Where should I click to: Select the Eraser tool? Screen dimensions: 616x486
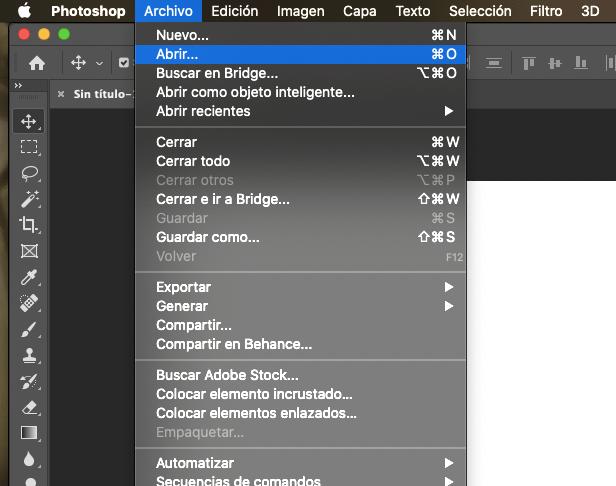pyautogui.click(x=29, y=407)
